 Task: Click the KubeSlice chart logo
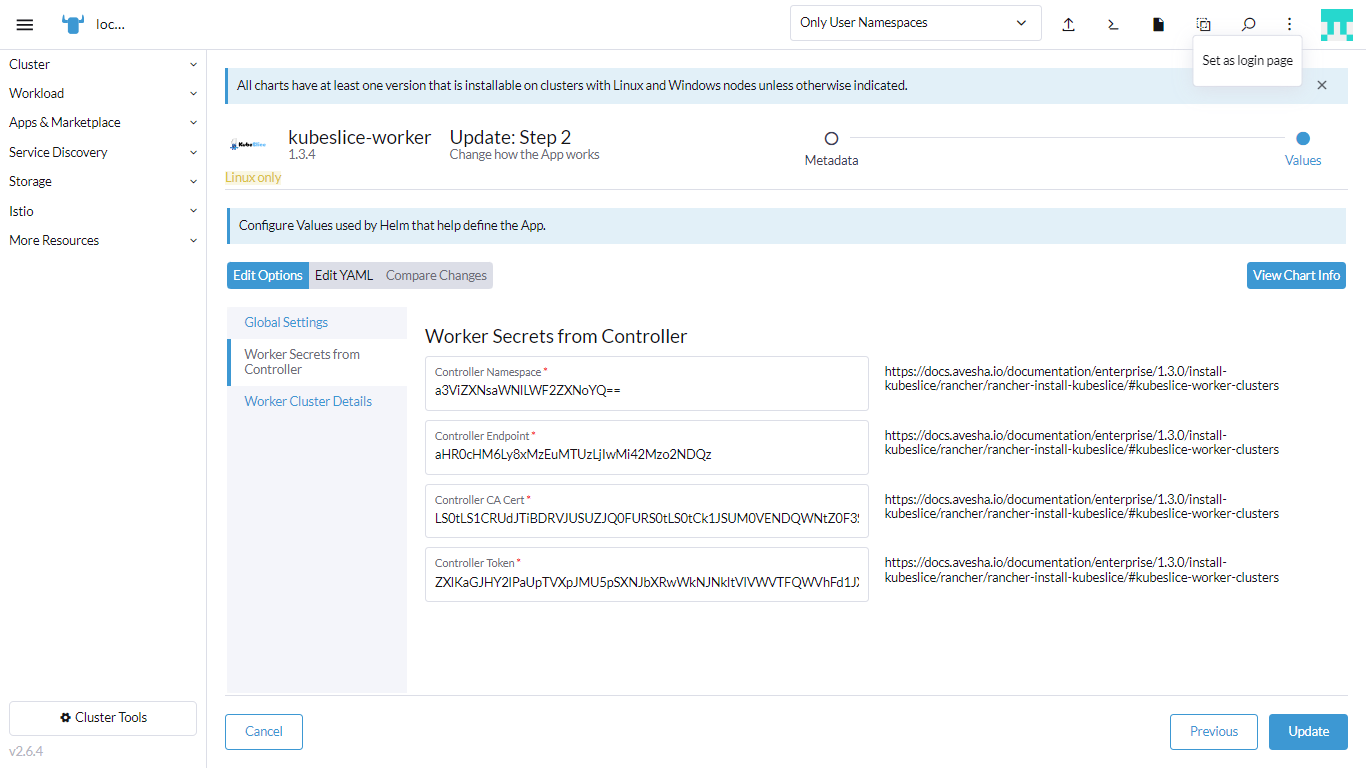coord(246,145)
